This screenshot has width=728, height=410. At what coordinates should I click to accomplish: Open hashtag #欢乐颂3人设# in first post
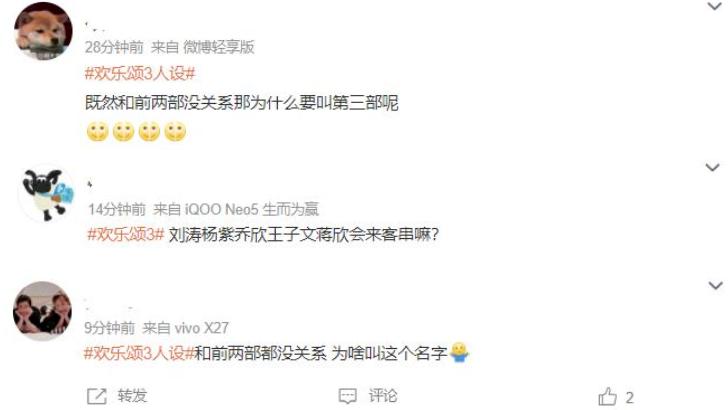pyautogui.click(x=140, y=73)
